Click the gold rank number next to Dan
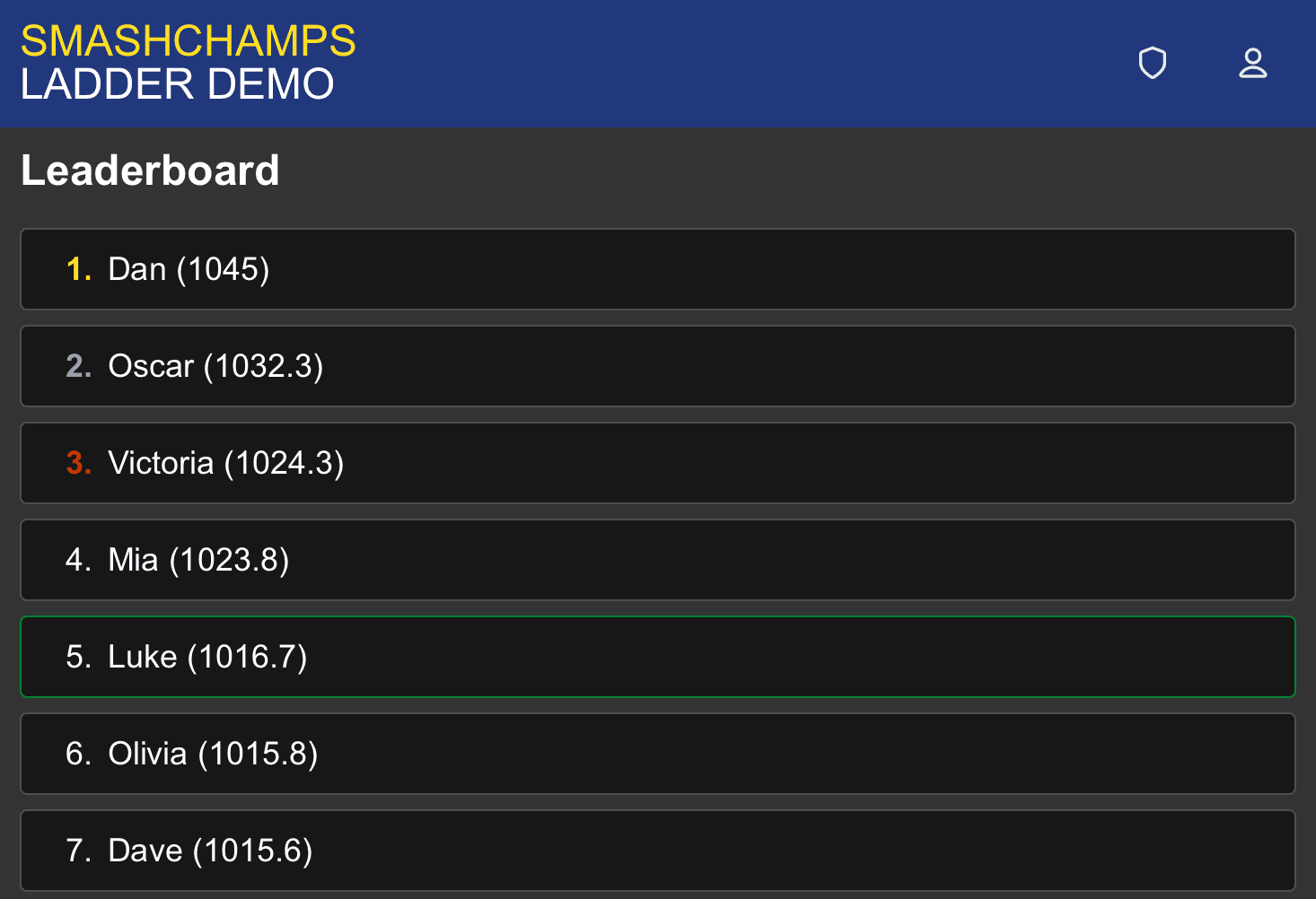Screen dimensions: 1316x899 point(77,269)
